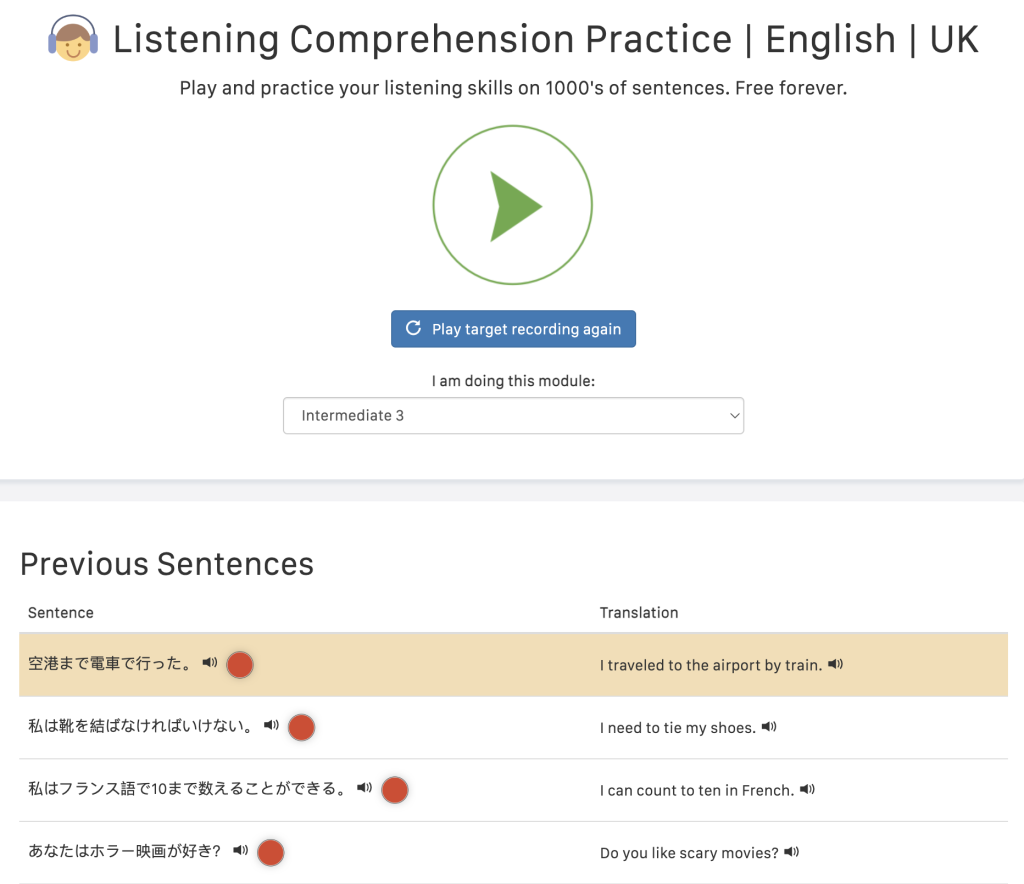
Task: Click the speaker icon next to 空港まで電車で行った
Action: pyautogui.click(x=209, y=664)
